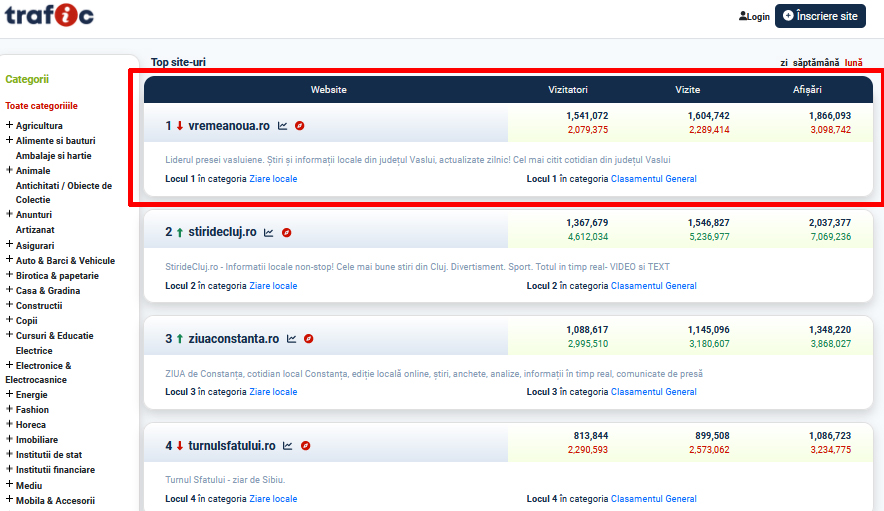884x511 pixels.
Task: Expand the Animale category
Action: (9, 170)
